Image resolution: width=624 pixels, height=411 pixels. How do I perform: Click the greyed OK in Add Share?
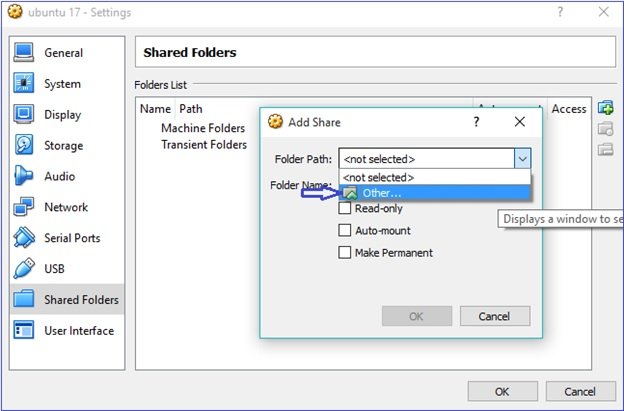coord(417,316)
